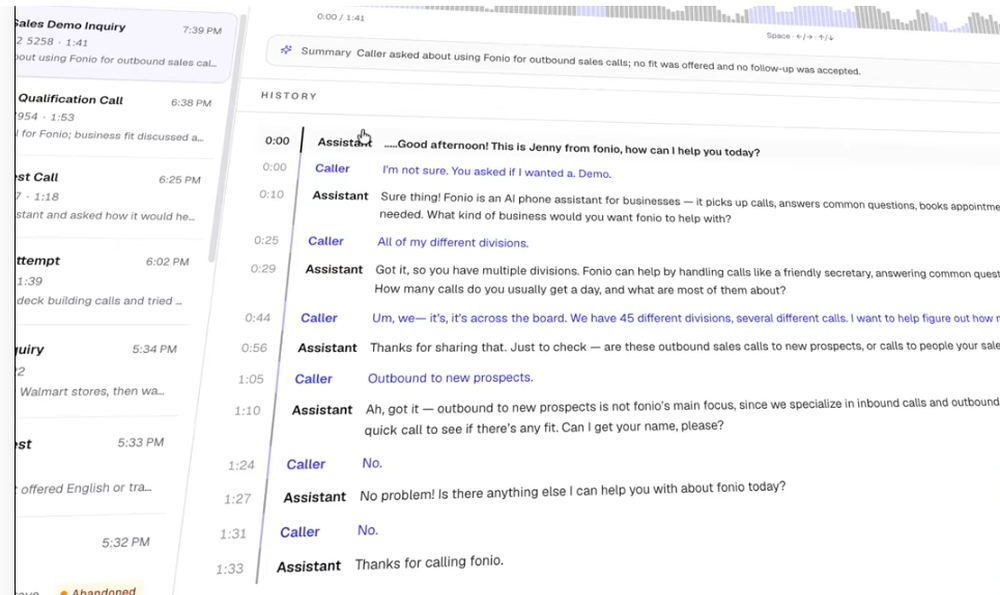This screenshot has height=595, width=1000.
Task: Select the call logged at 6:02 PM
Action: pyautogui.click(x=102, y=281)
